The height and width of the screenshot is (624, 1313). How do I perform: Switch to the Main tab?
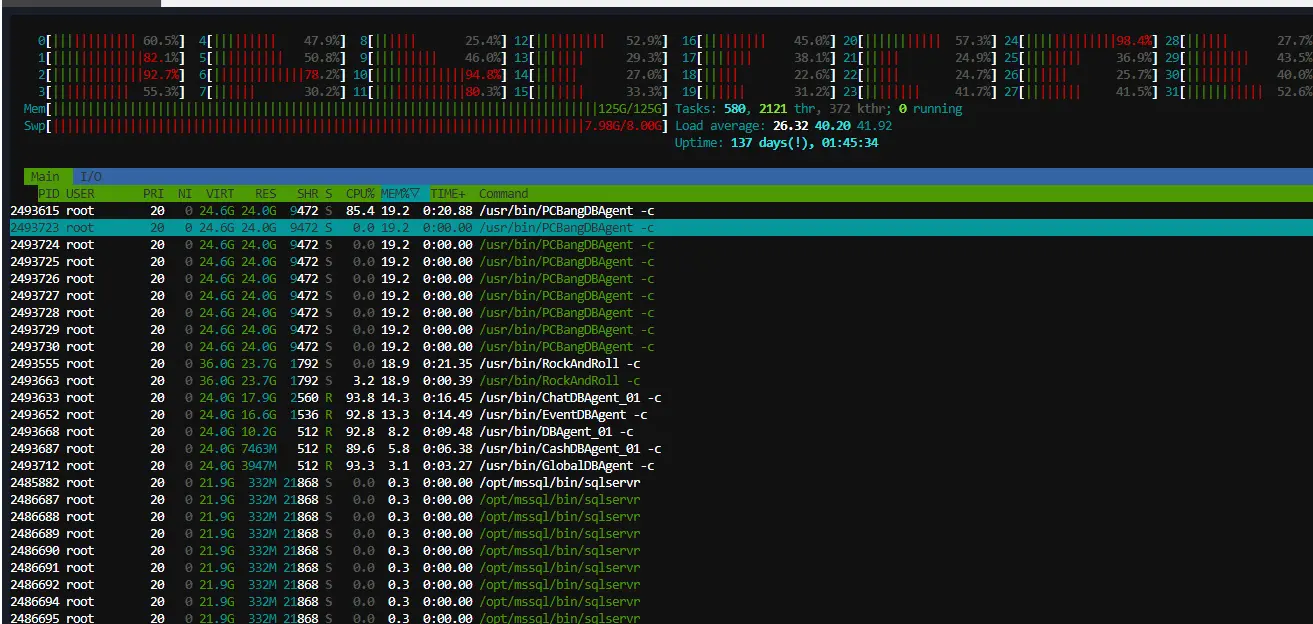coord(46,177)
